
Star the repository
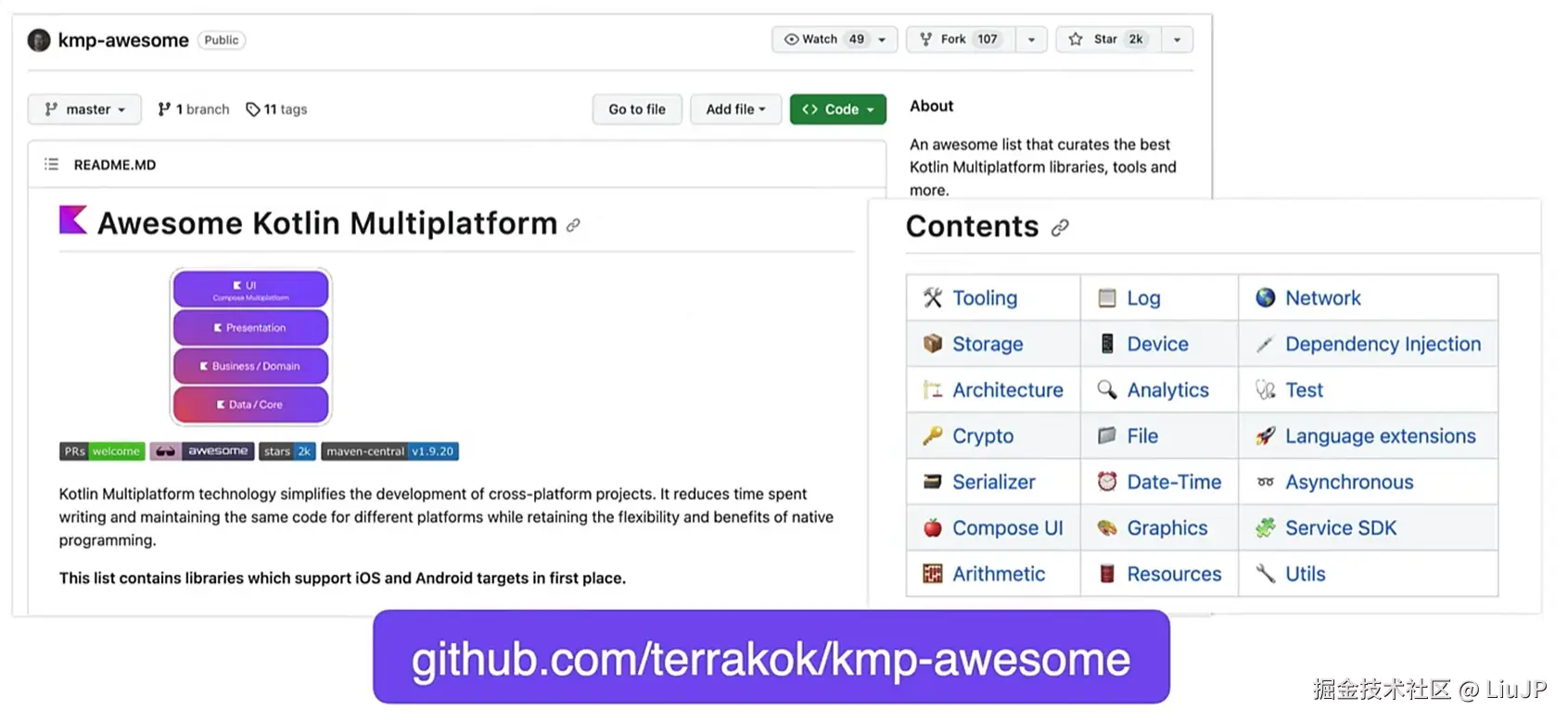point(1108,39)
